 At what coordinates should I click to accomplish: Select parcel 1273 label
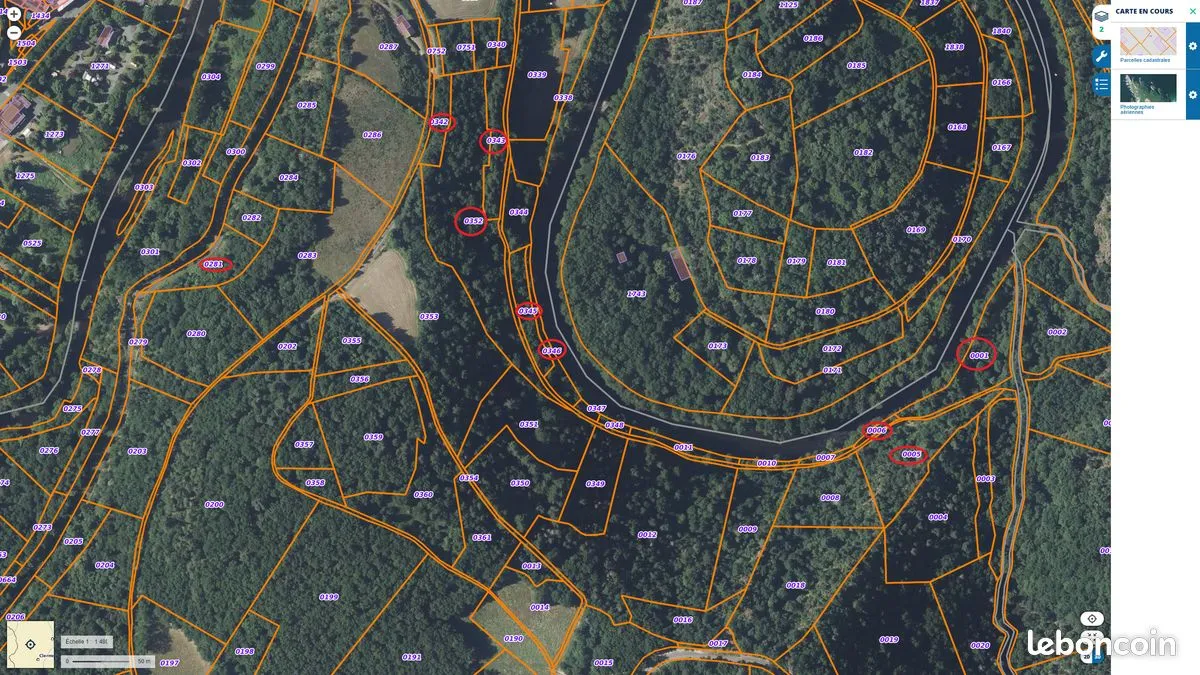(54, 134)
